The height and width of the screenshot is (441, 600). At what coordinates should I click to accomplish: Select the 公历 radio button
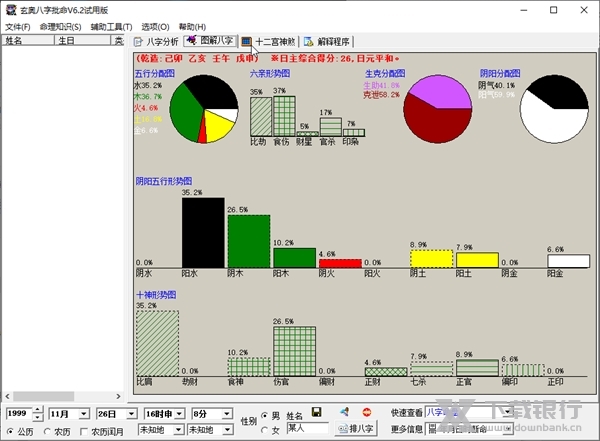pyautogui.click(x=11, y=431)
